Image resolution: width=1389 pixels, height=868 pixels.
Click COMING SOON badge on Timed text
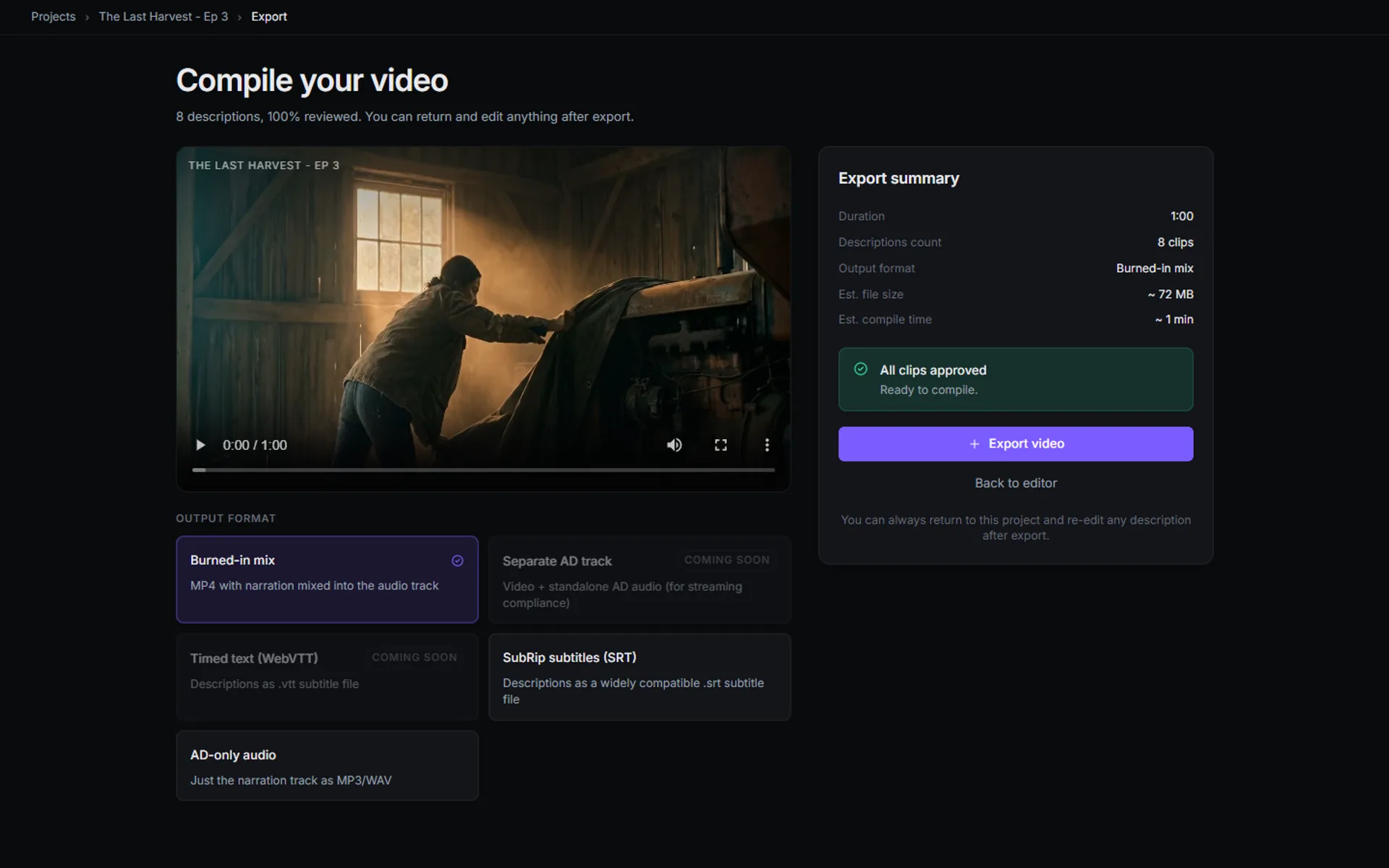[415, 658]
